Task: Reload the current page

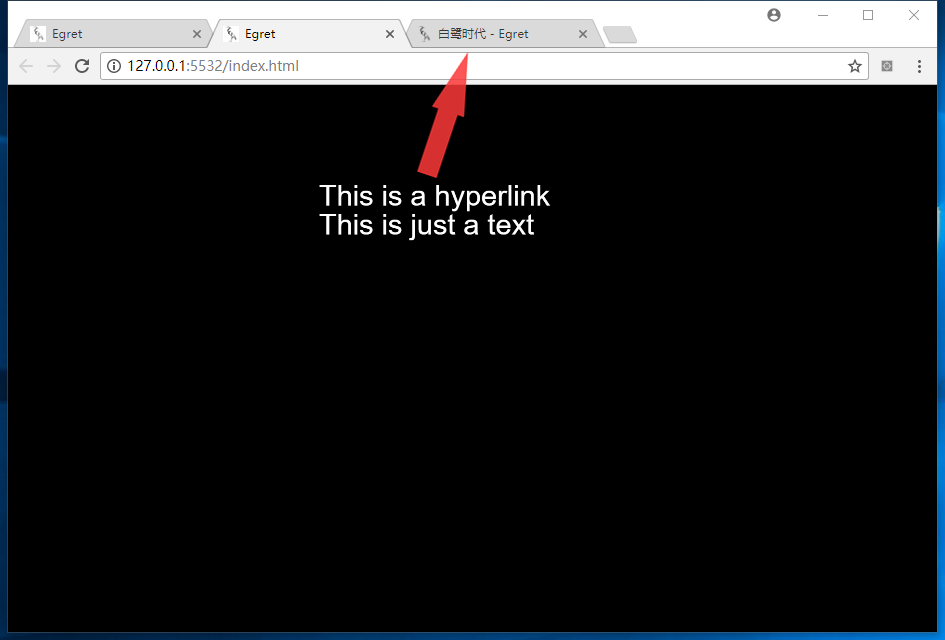Action: tap(82, 66)
